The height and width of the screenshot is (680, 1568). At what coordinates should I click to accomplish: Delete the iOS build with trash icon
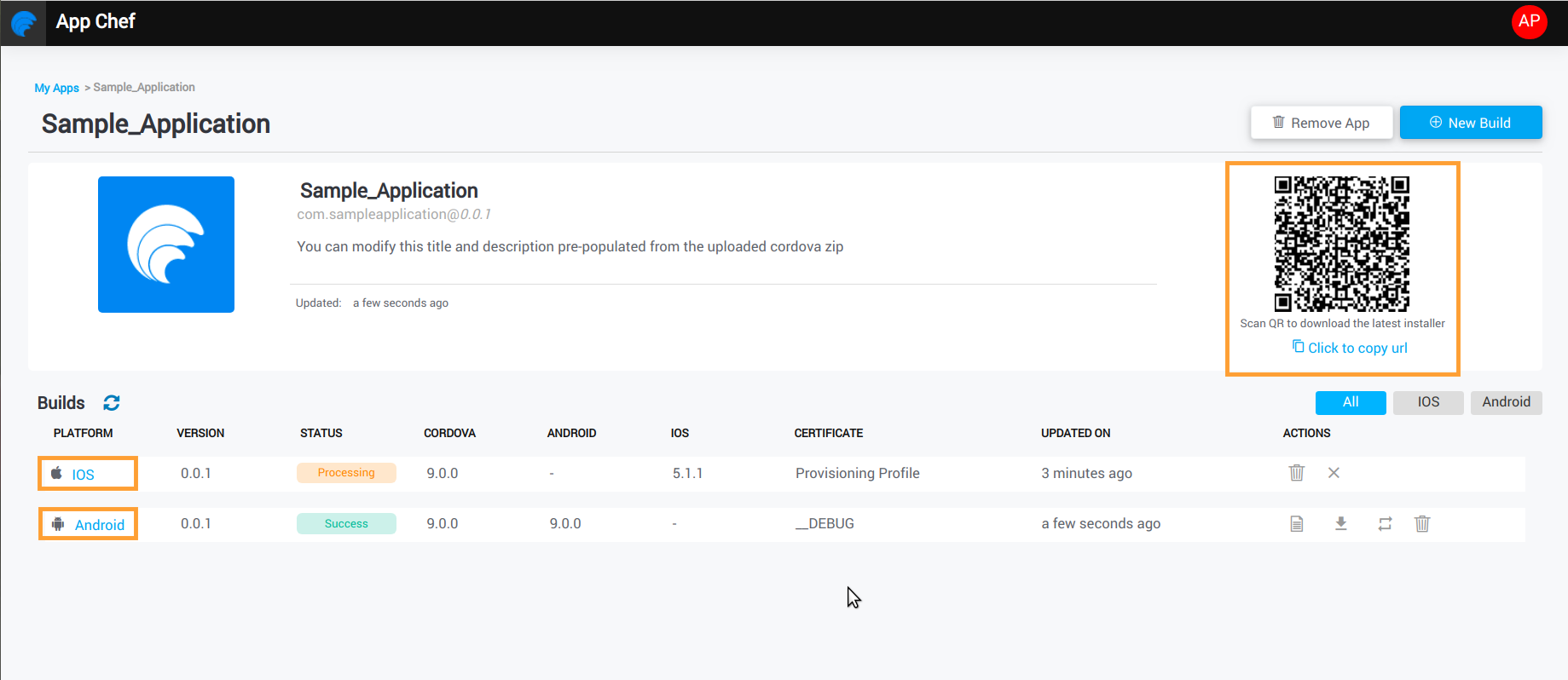tap(1296, 473)
